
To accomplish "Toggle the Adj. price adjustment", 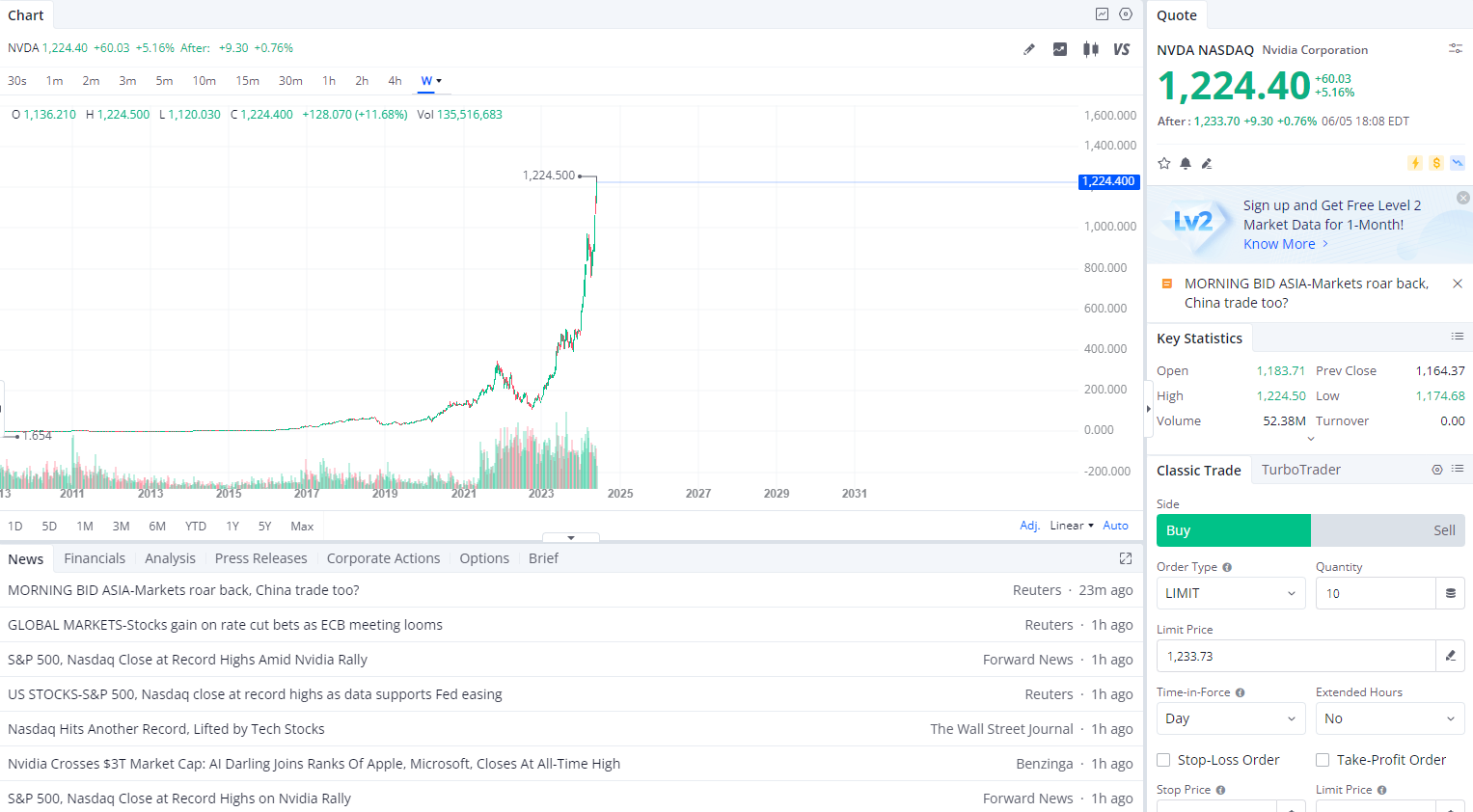I will [1030, 526].
